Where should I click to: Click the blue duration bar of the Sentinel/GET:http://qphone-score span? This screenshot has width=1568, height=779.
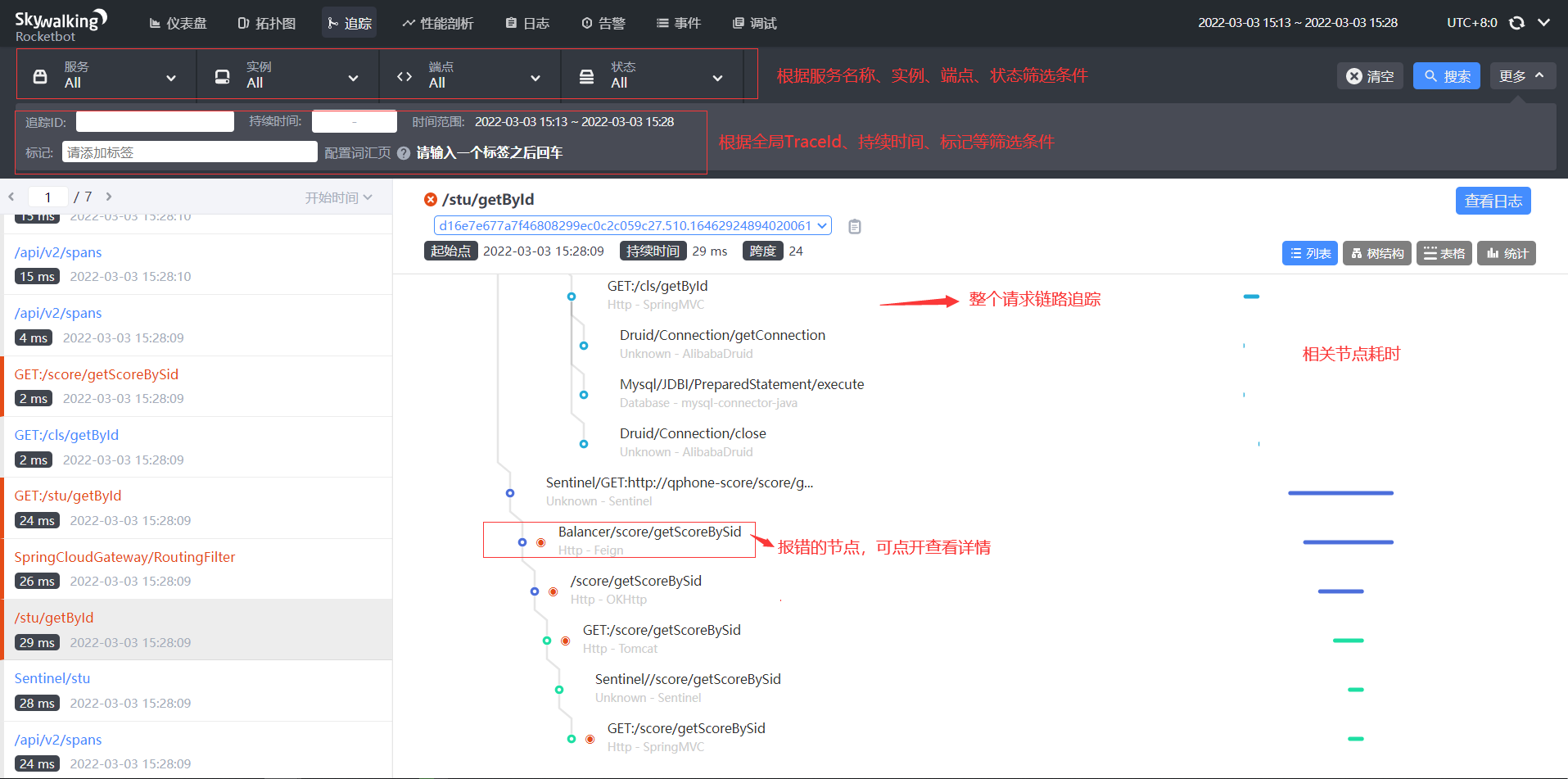pos(1340,493)
